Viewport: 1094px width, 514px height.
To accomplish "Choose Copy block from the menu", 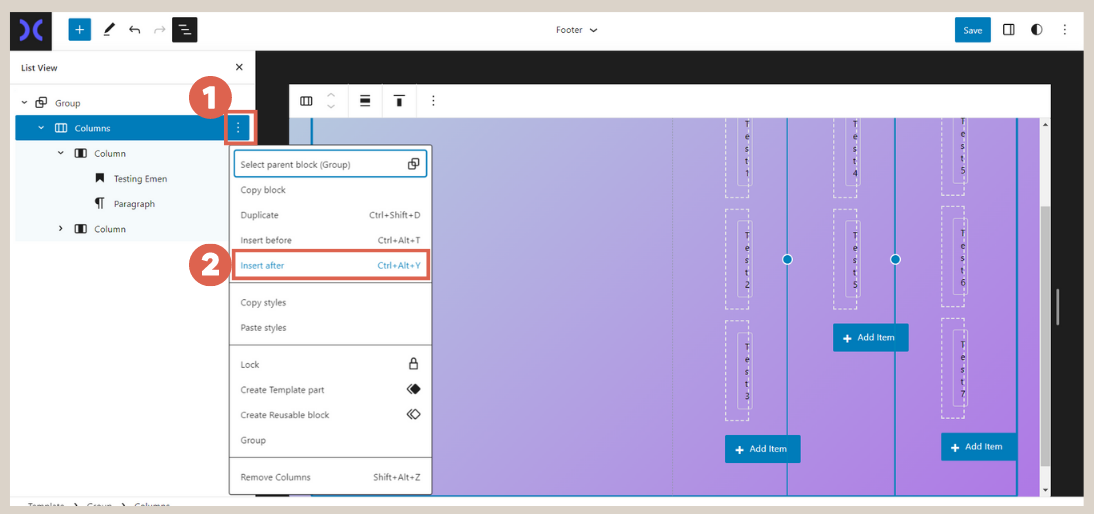I will [x=330, y=190].
